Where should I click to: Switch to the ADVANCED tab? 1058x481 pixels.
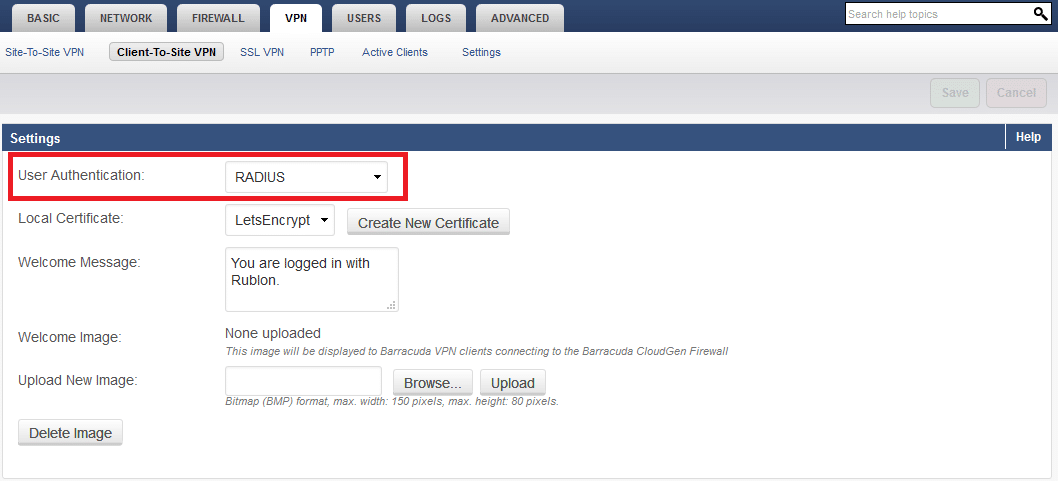point(519,18)
